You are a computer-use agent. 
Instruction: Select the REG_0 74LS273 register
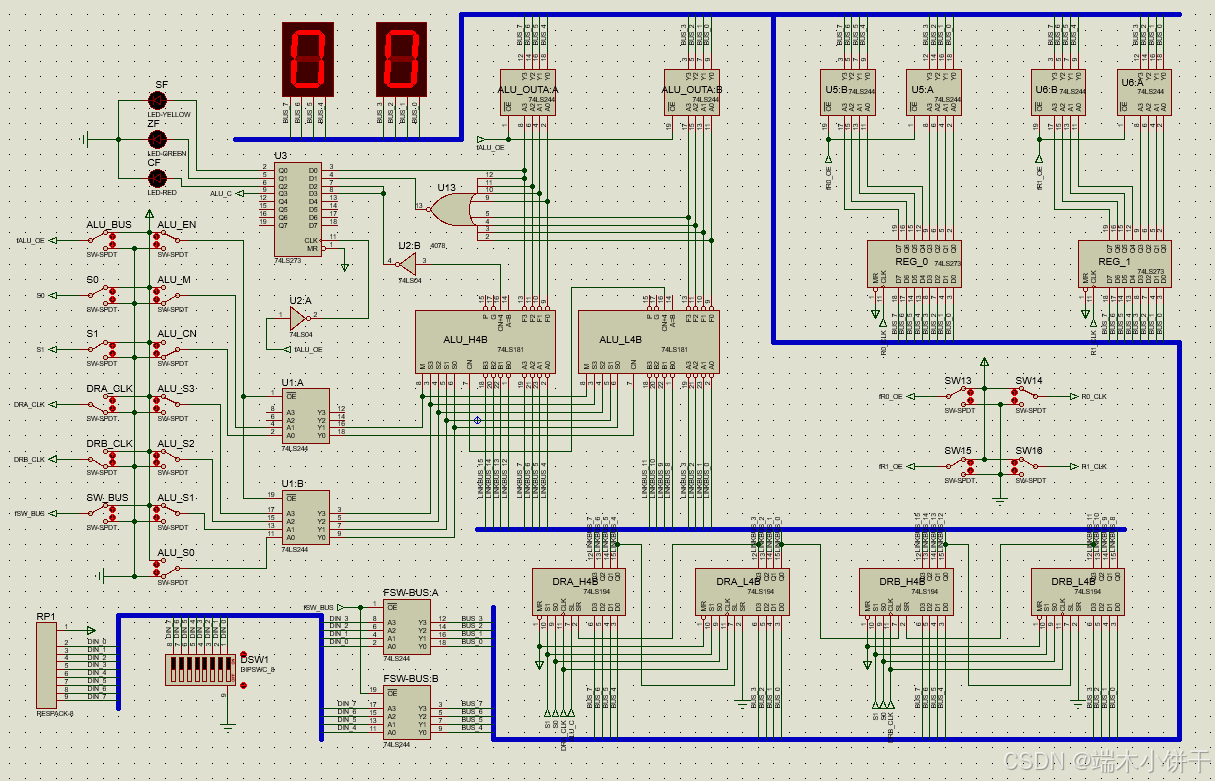914,264
